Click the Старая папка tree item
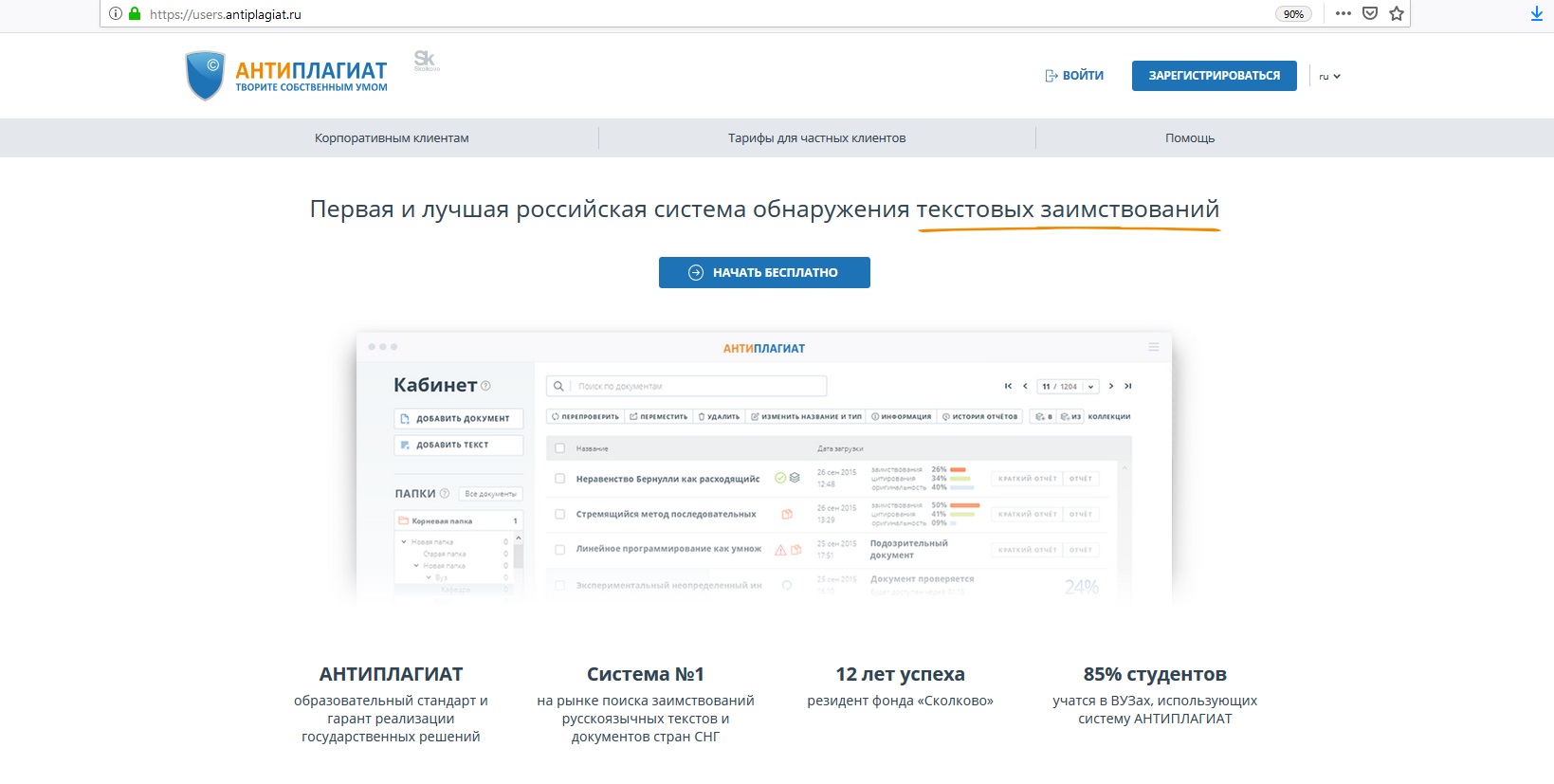The image size is (1554, 784). (x=445, y=554)
